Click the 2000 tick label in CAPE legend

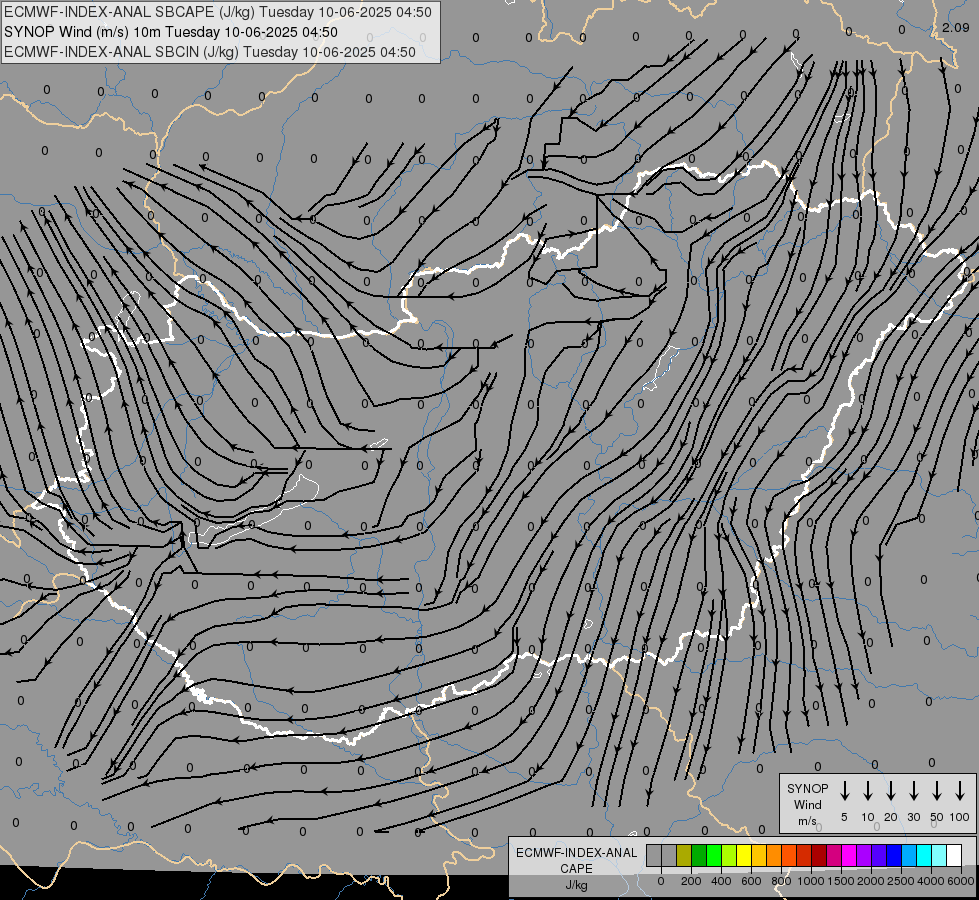871,881
